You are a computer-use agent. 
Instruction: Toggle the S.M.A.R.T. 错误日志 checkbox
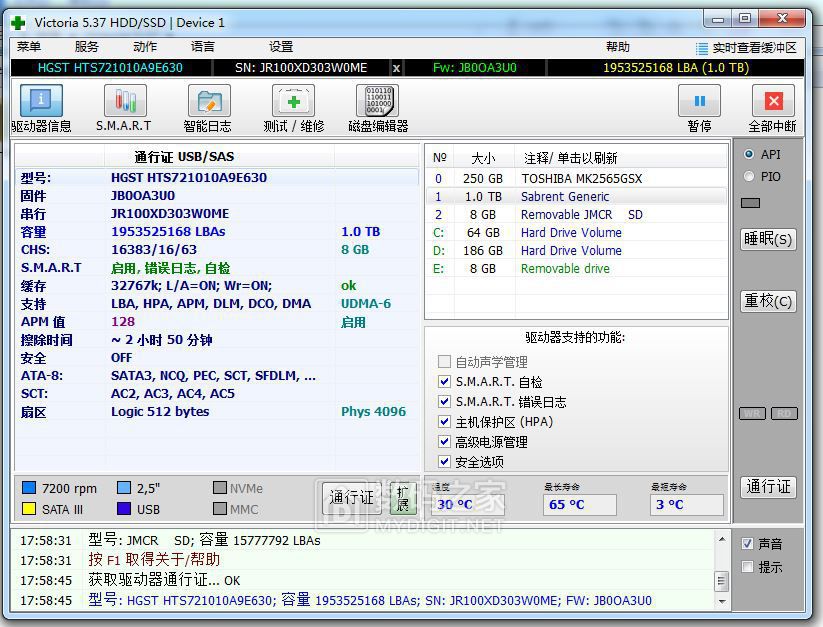tap(444, 401)
